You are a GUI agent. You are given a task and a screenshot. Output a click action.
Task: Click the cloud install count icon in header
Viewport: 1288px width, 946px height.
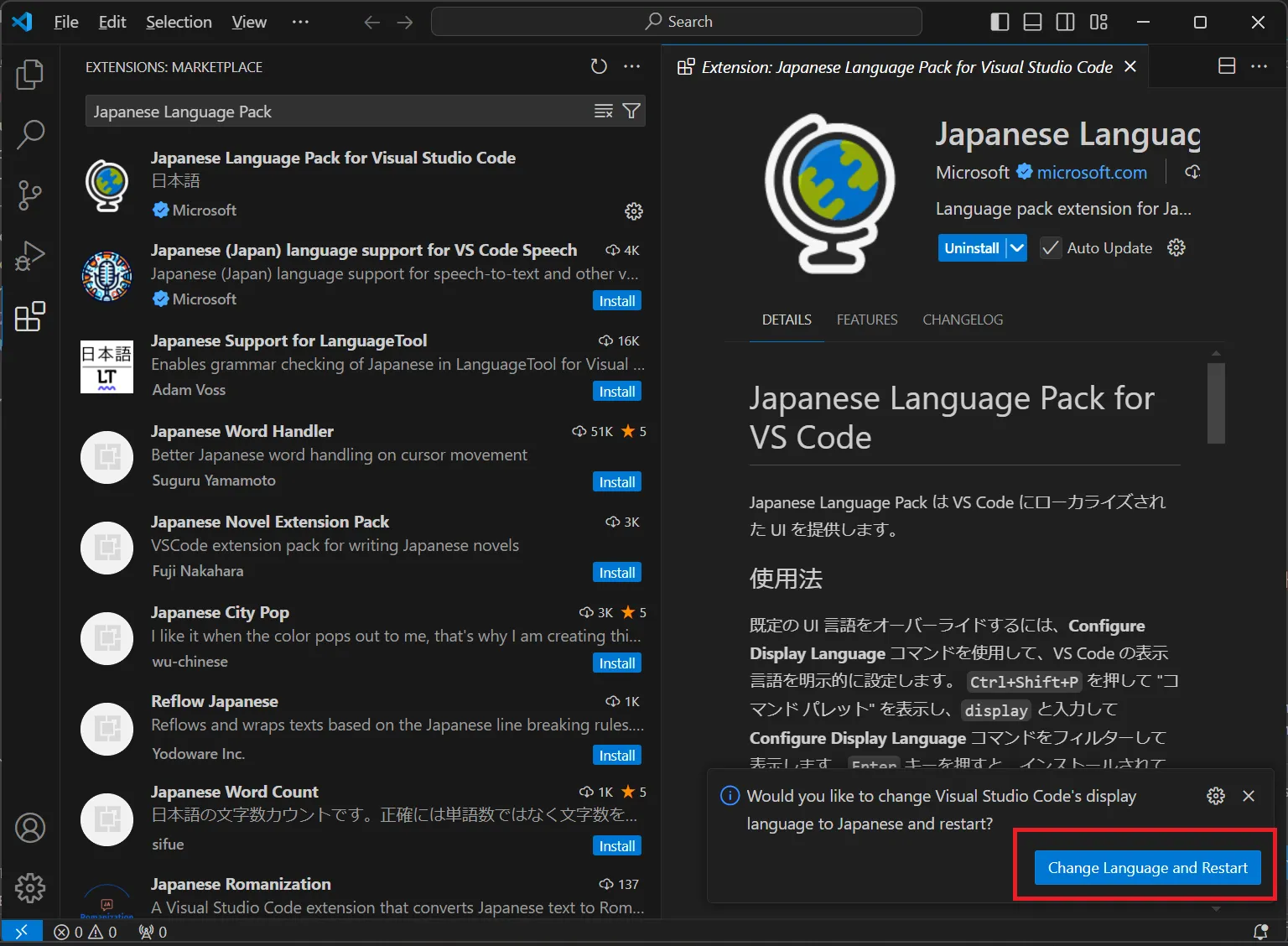(1192, 172)
